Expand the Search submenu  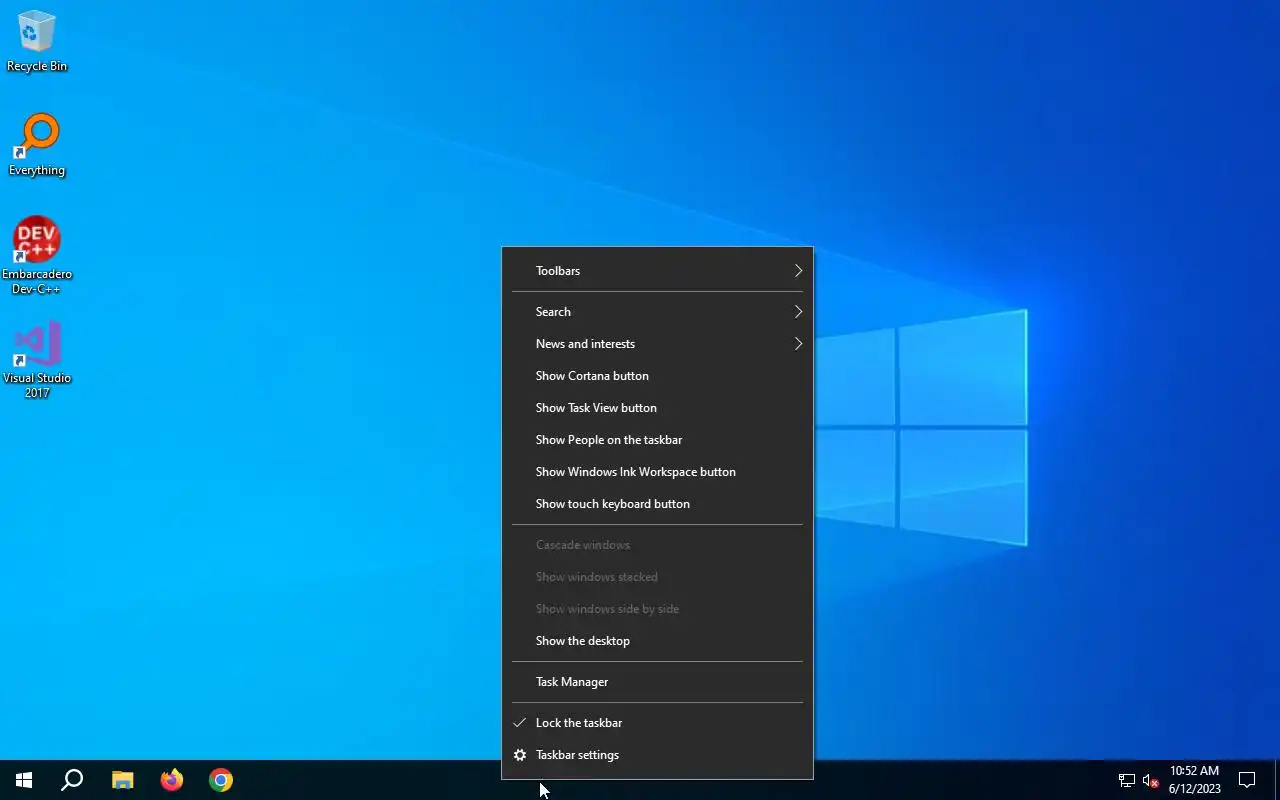click(x=657, y=312)
